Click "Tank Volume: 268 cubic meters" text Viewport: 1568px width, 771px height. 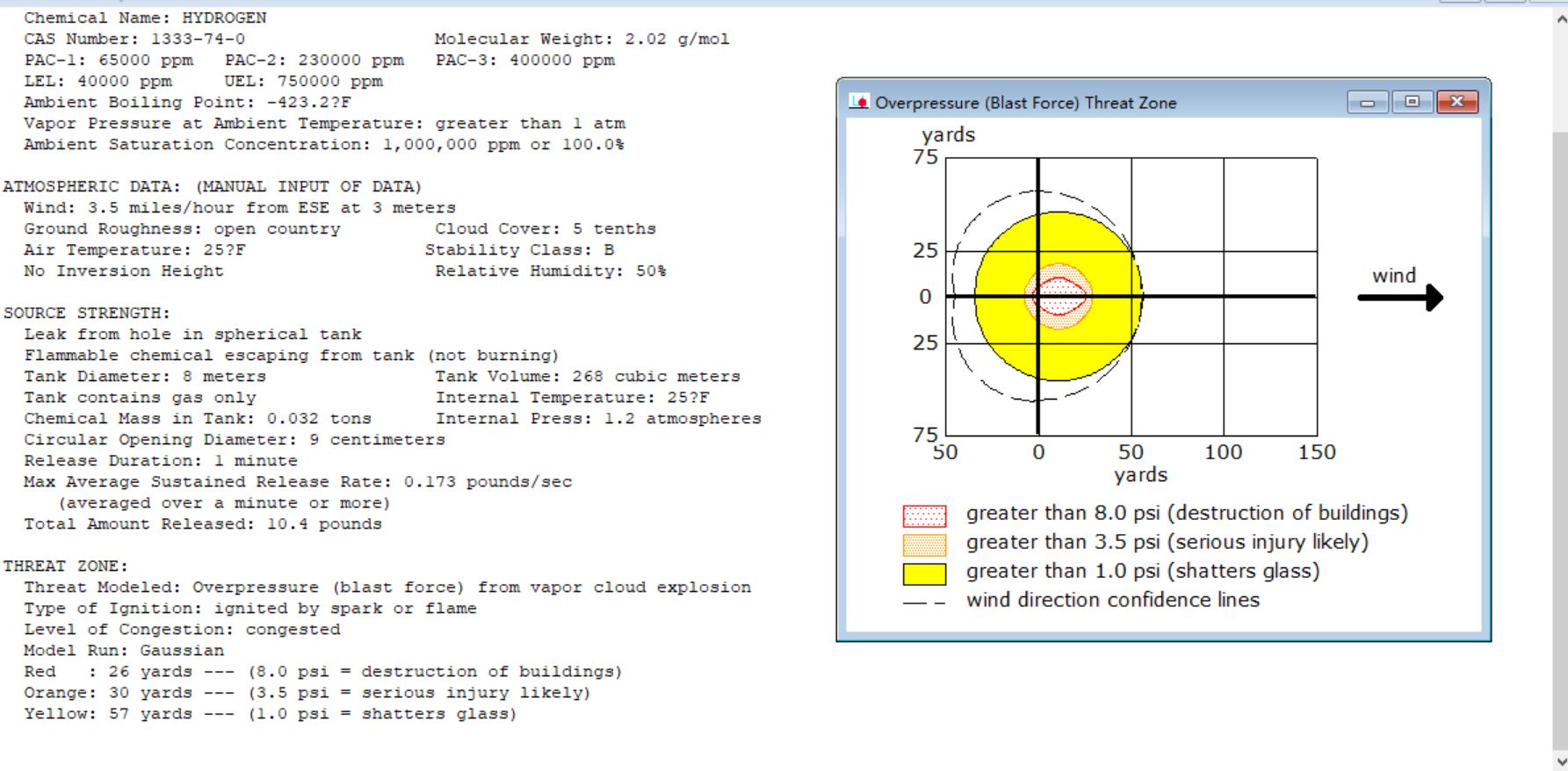tap(588, 376)
